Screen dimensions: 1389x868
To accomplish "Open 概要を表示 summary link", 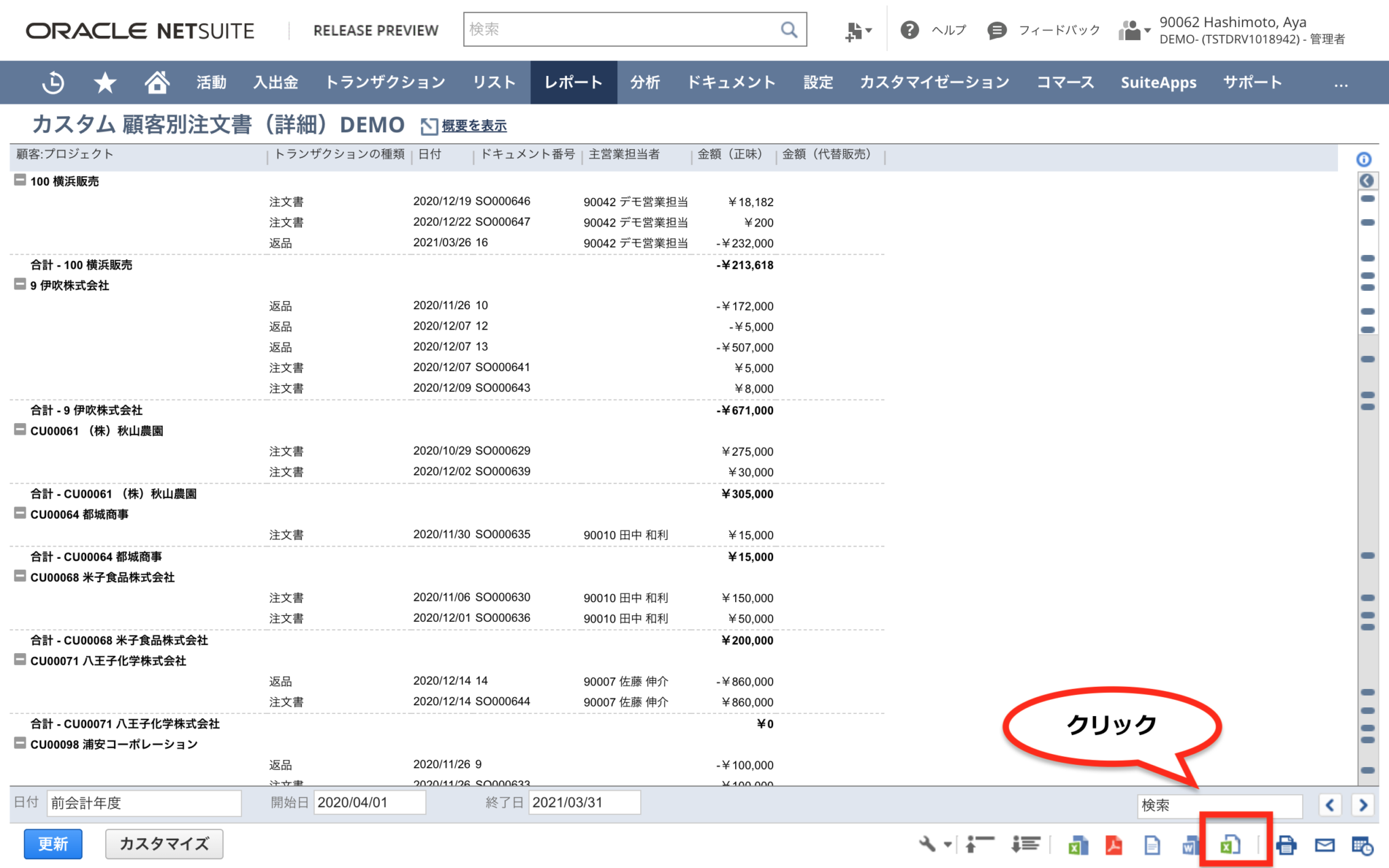I will pos(474,125).
